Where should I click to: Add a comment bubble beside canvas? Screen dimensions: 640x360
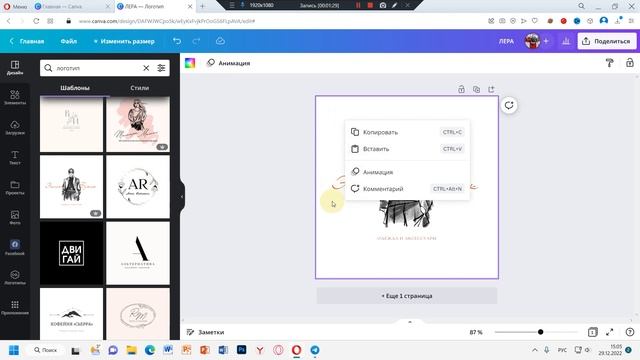click(509, 105)
